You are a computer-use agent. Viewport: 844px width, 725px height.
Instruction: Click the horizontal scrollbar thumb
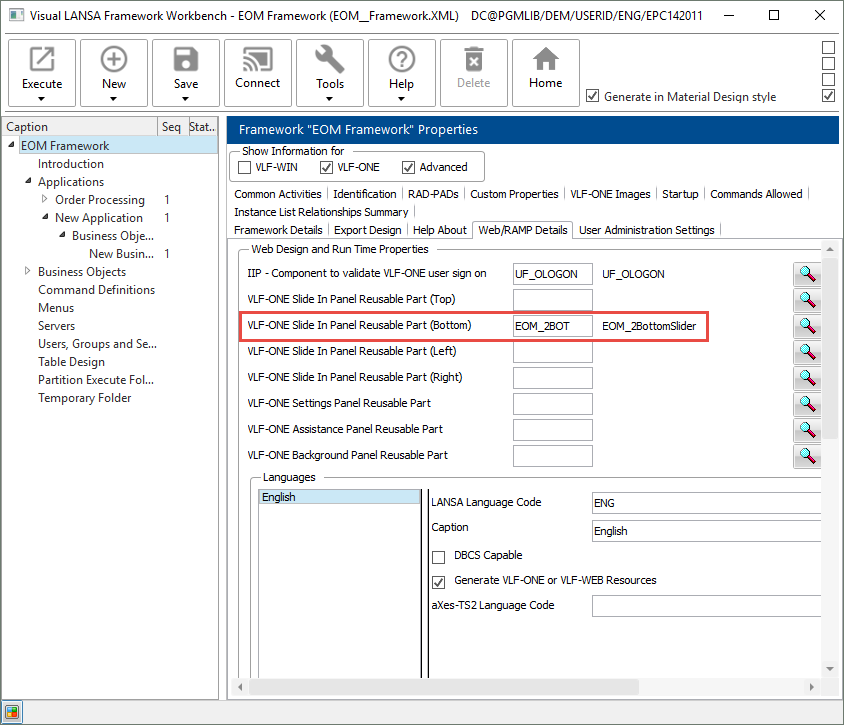coord(444,687)
